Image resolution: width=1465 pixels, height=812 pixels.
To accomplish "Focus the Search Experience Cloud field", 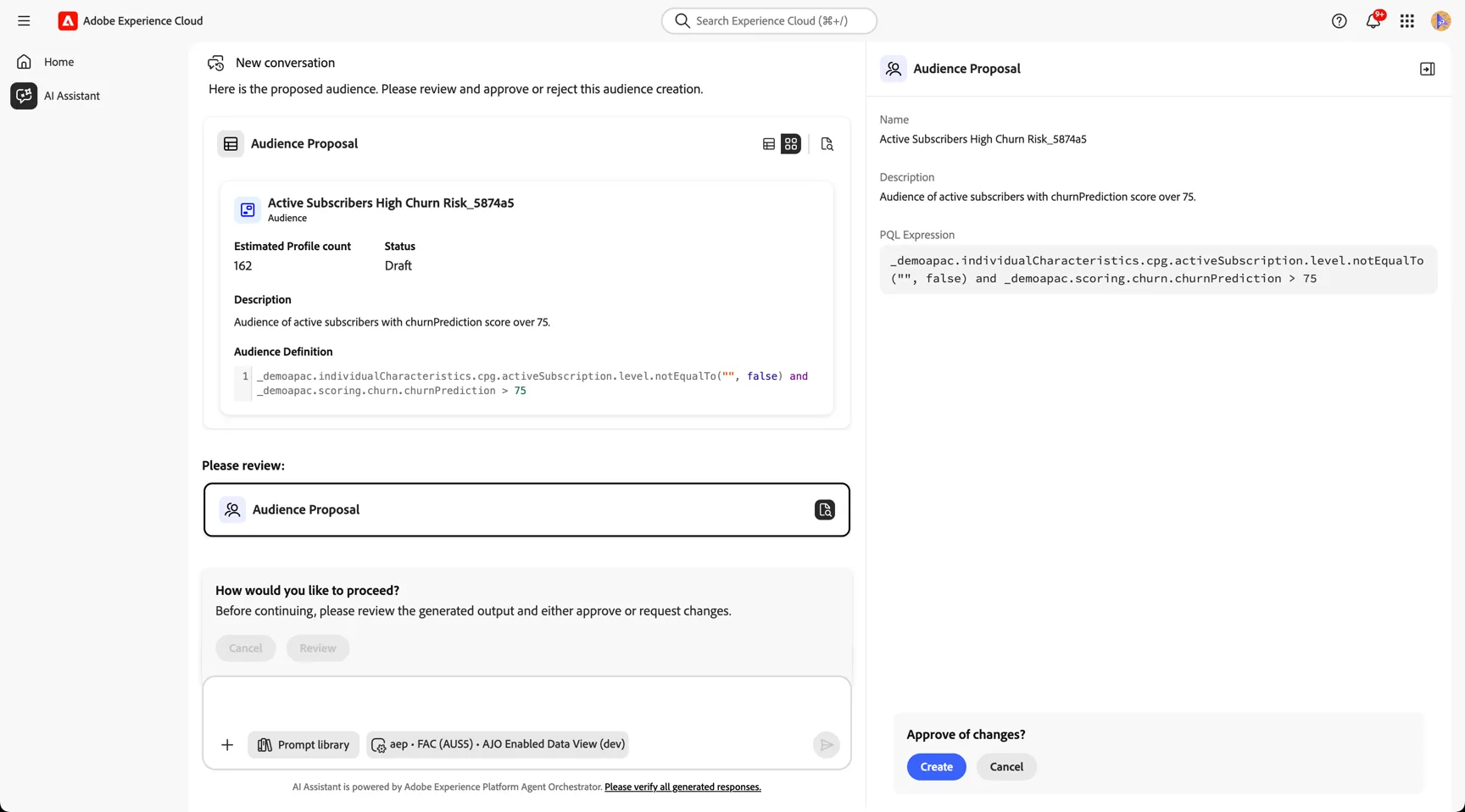I will (x=769, y=21).
